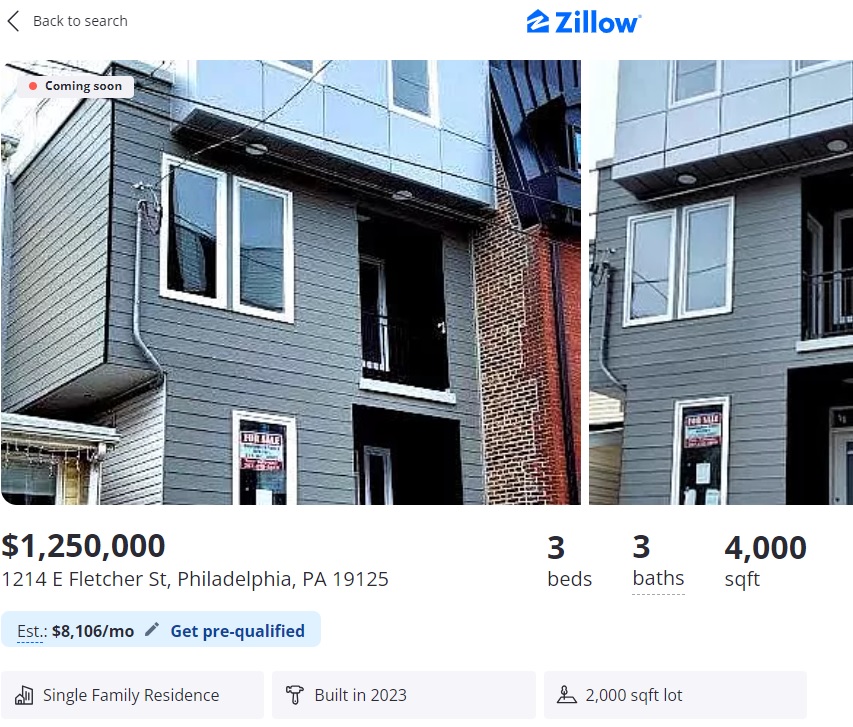The image size is (853, 727).
Task: Click the underlined baths label
Action: pos(658,578)
